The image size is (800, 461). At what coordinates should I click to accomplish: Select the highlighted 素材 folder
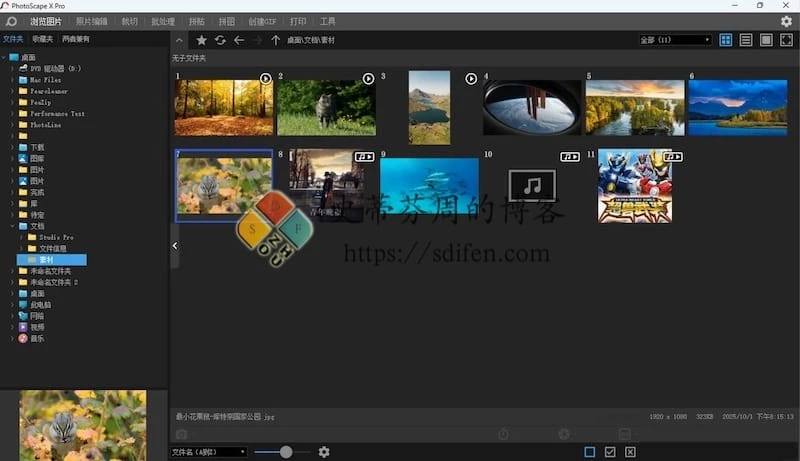coord(52,260)
